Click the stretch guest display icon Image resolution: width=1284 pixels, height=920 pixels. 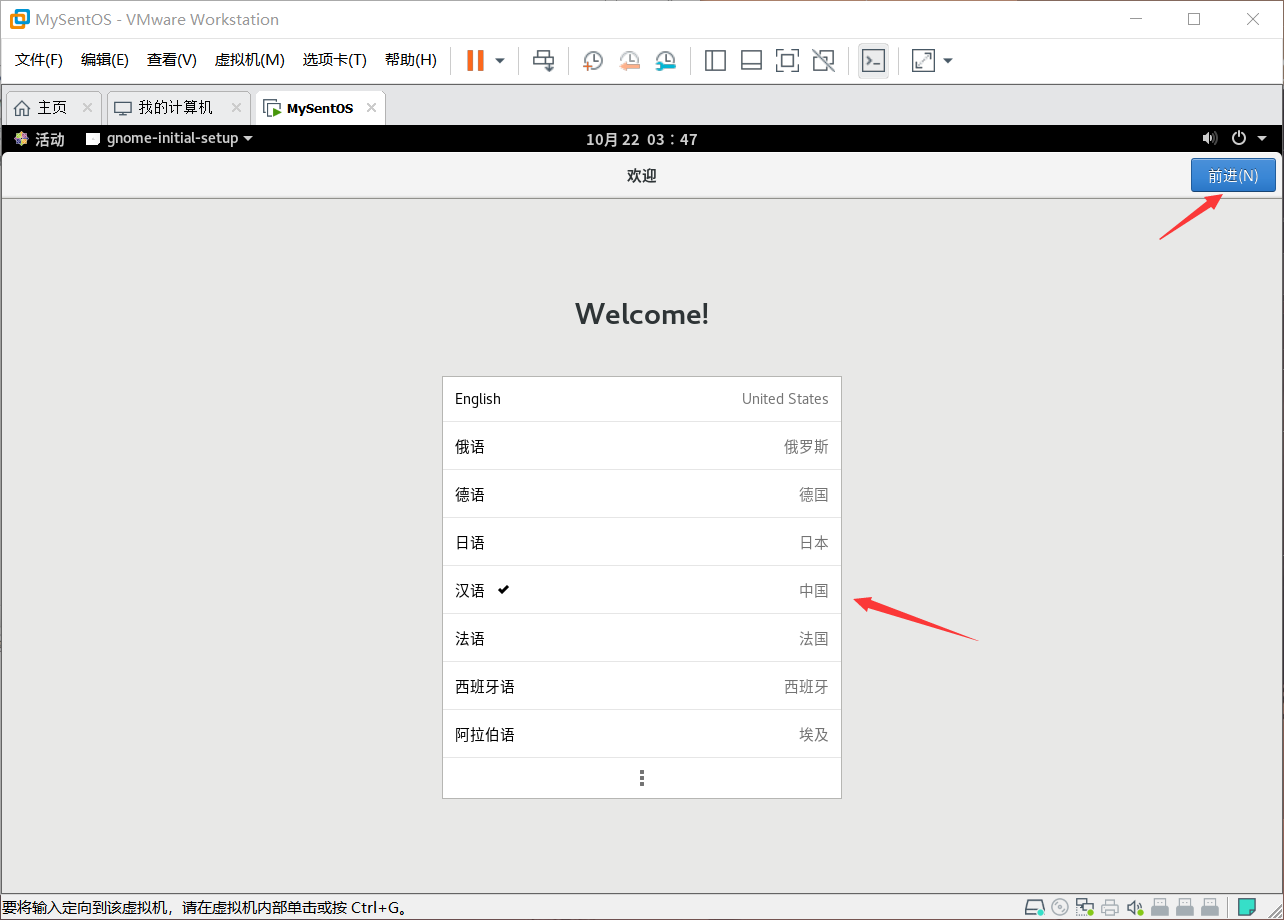pyautogui.click(x=923, y=61)
